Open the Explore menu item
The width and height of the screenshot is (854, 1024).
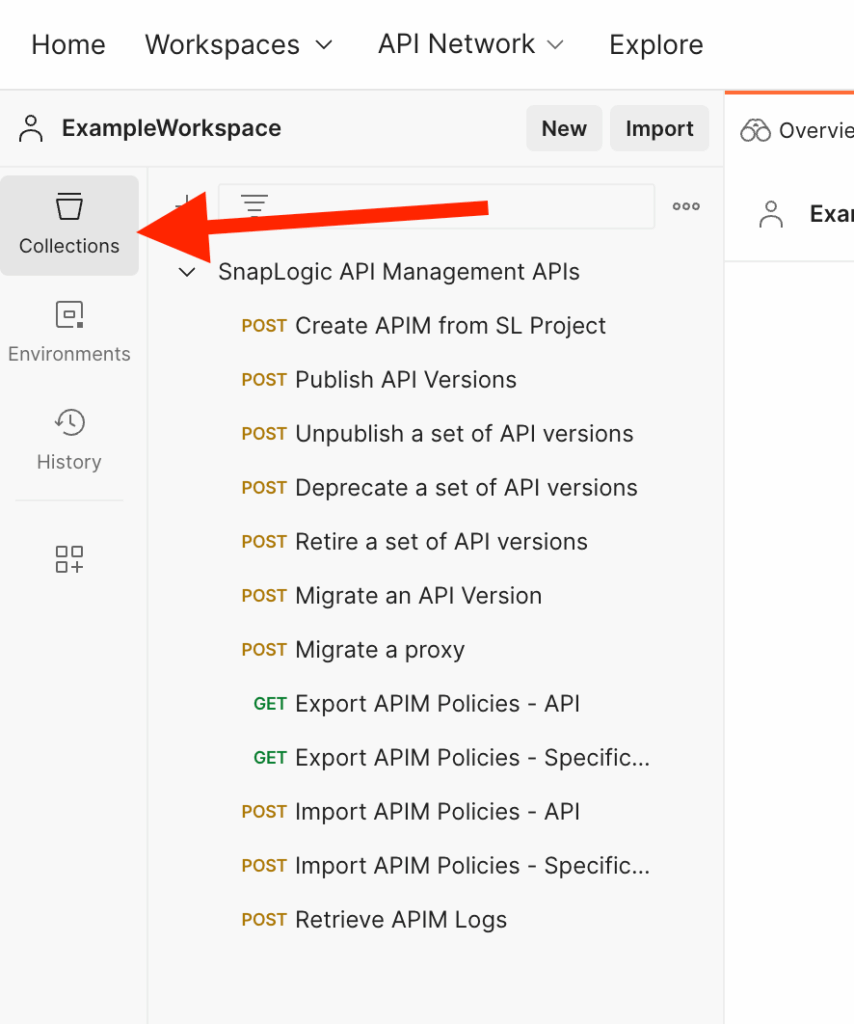(656, 45)
